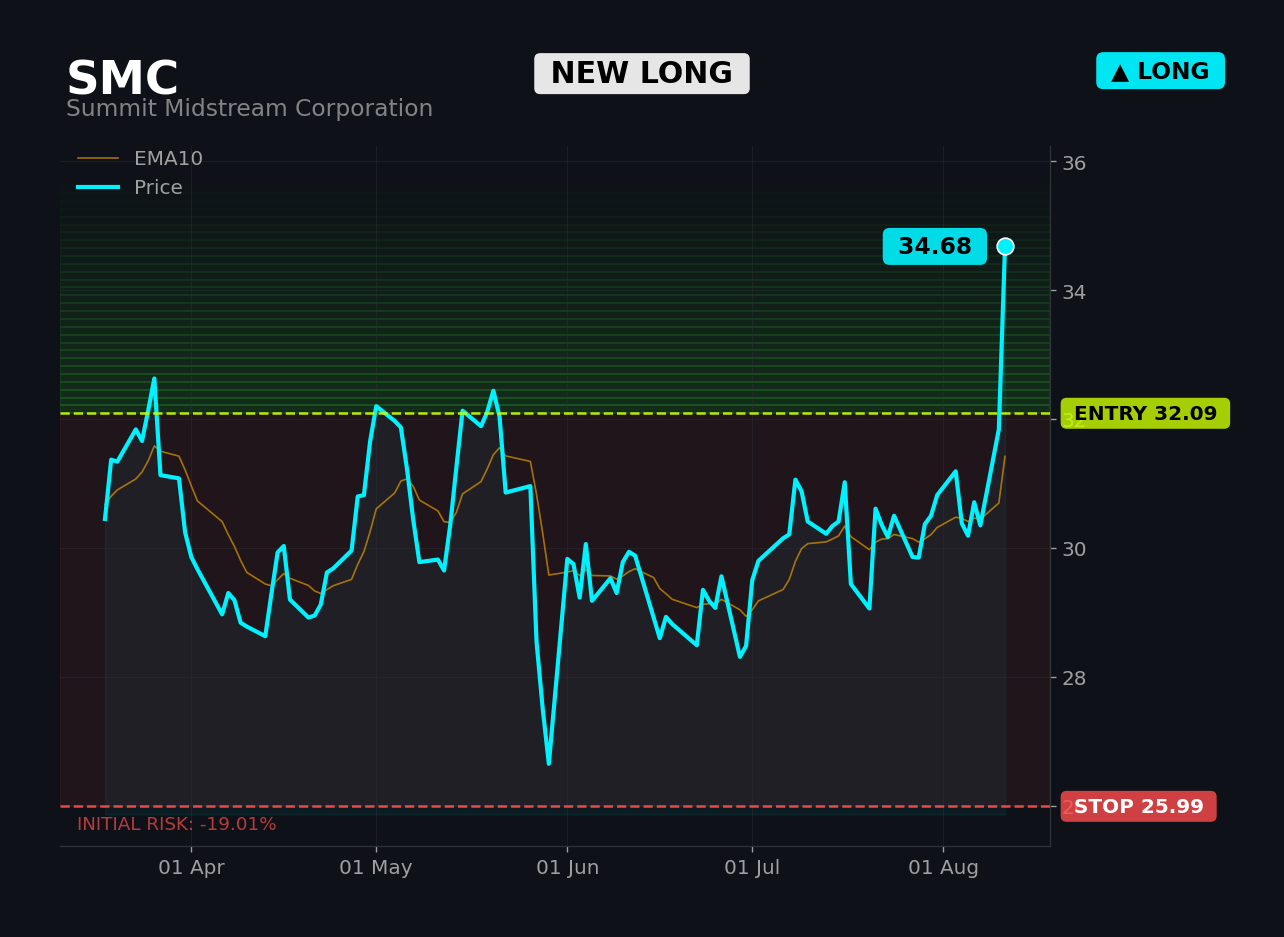Click the Price legend entry
The height and width of the screenshot is (937, 1284).
click(130, 188)
